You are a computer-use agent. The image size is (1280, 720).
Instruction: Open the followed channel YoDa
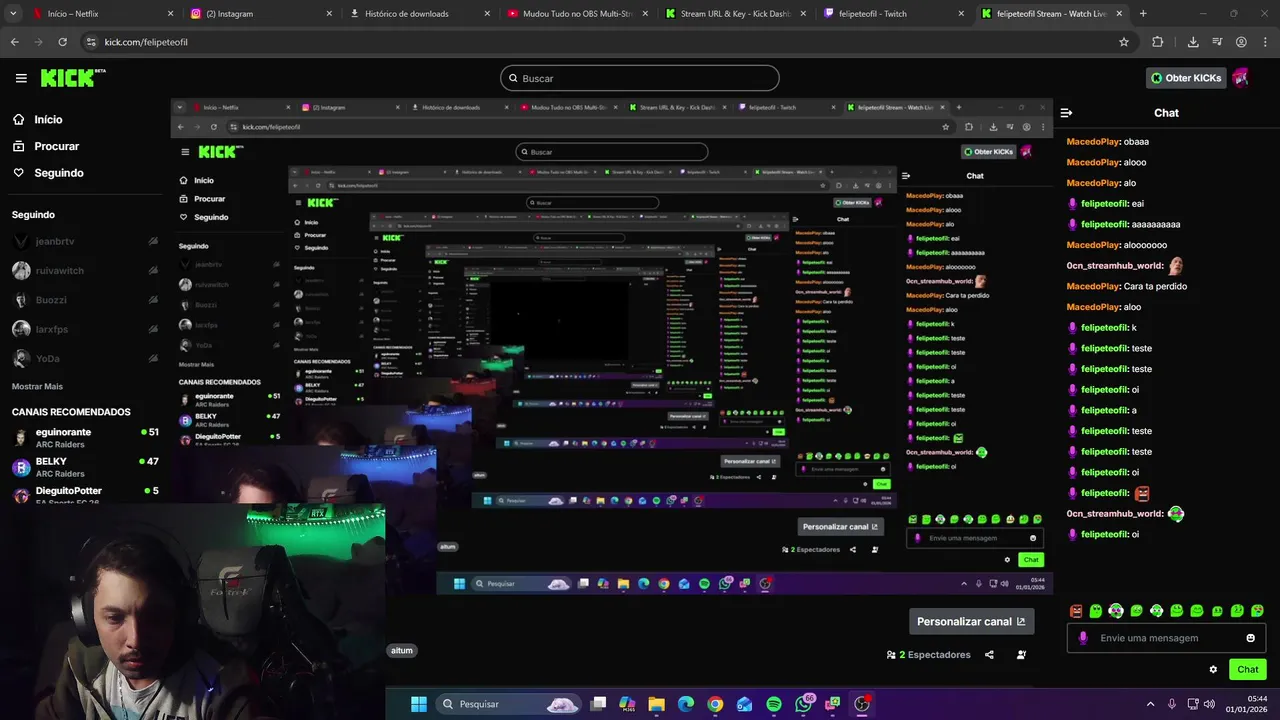pos(85,358)
